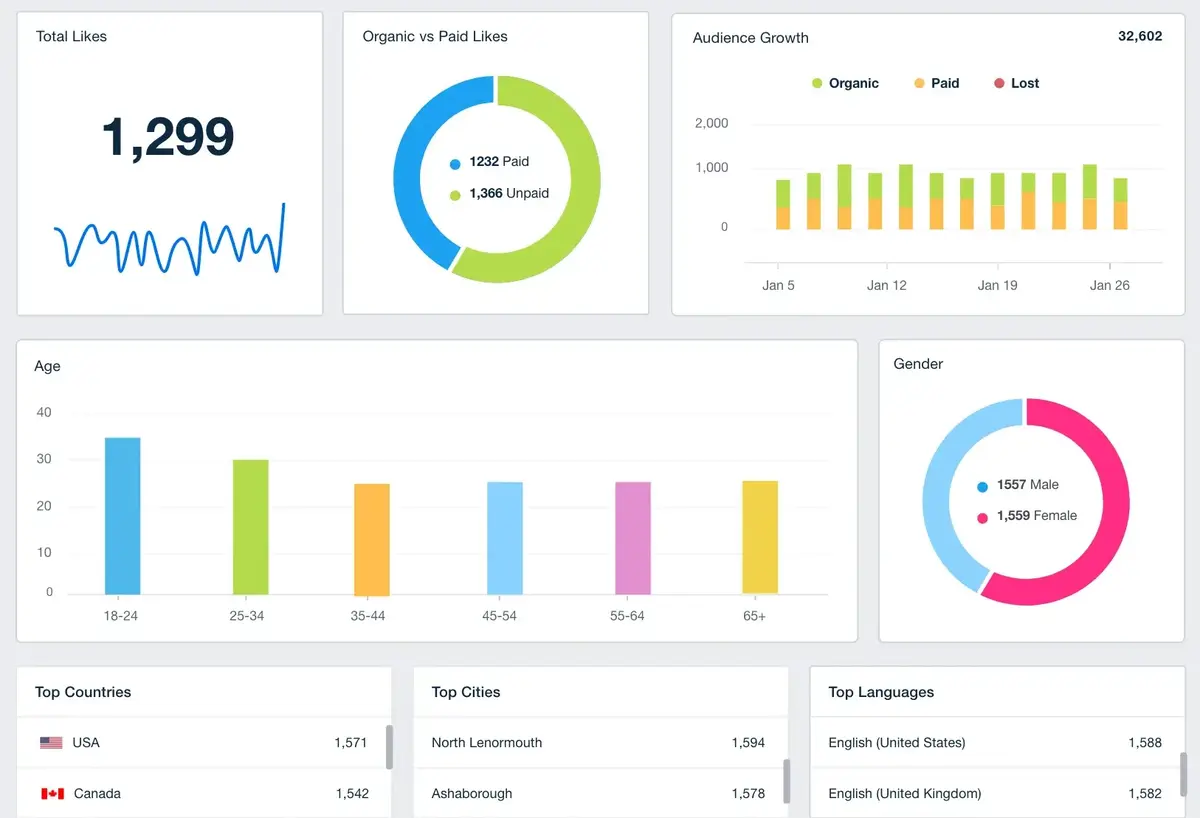This screenshot has width=1200, height=818.
Task: Click the 1,582 value for English (United Kingdom)
Action: pos(1145,794)
